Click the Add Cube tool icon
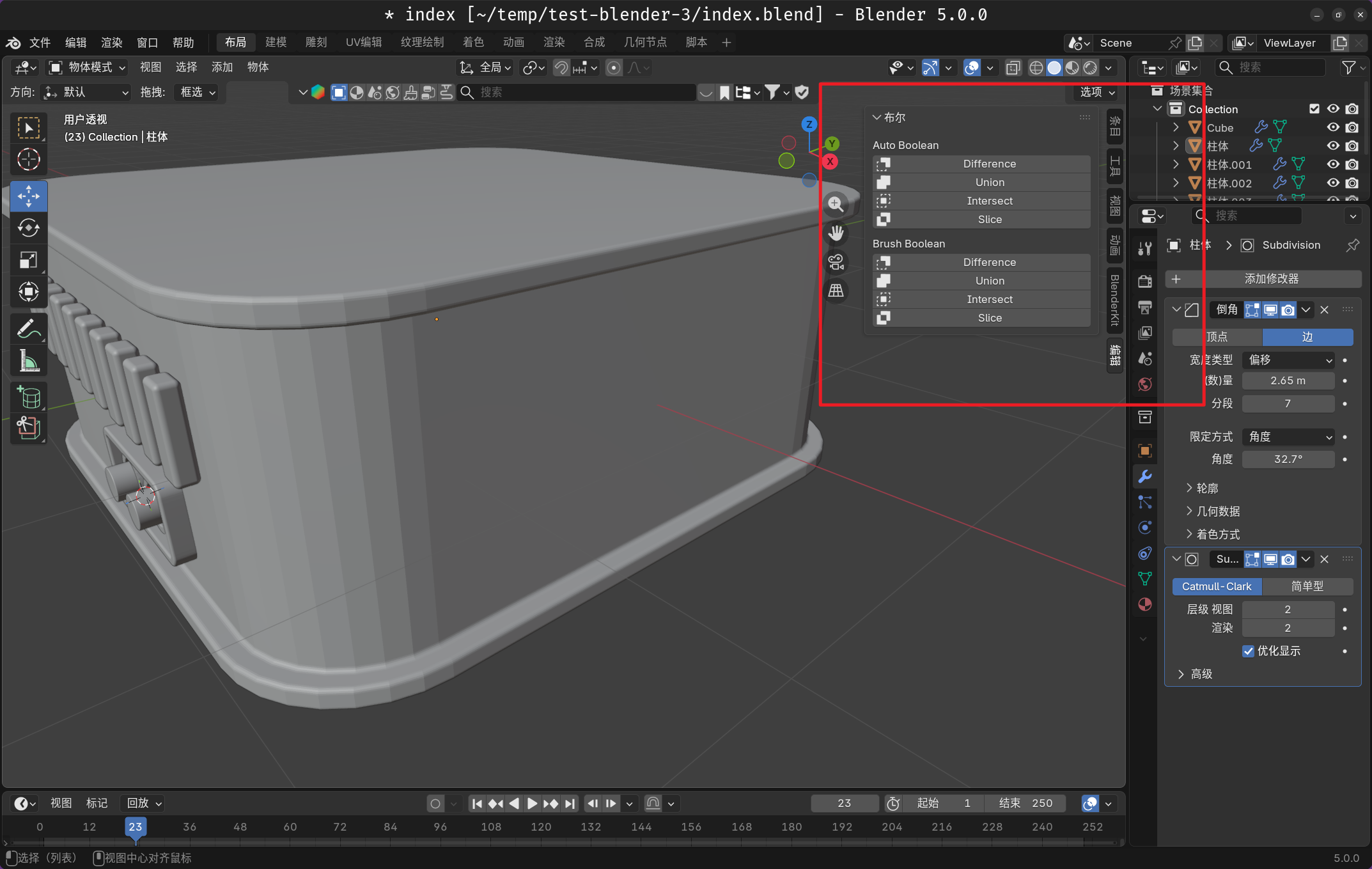 [29, 397]
